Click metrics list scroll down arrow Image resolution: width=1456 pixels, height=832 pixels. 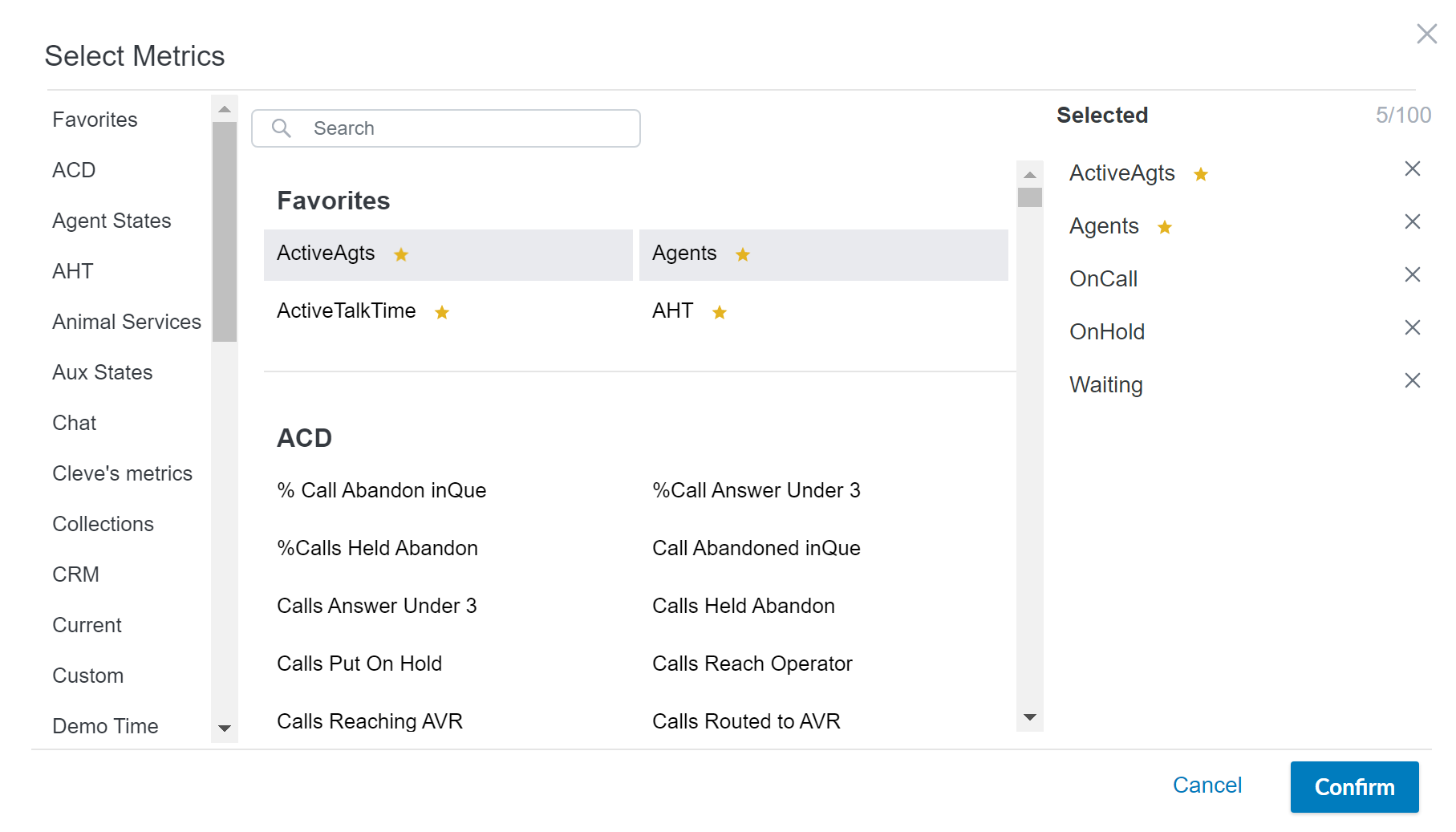[x=1030, y=717]
